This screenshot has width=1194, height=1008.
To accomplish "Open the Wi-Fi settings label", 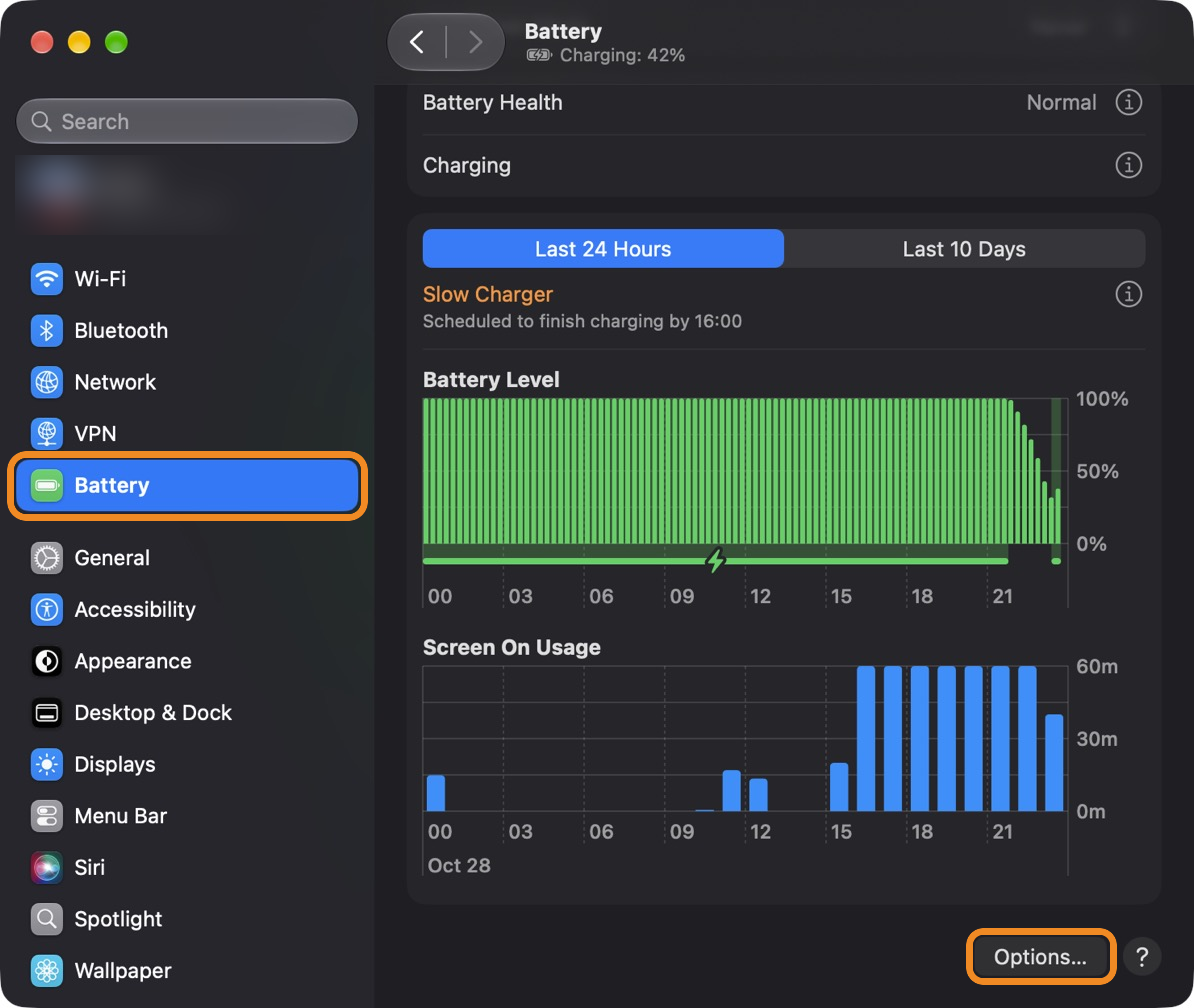I will (101, 279).
